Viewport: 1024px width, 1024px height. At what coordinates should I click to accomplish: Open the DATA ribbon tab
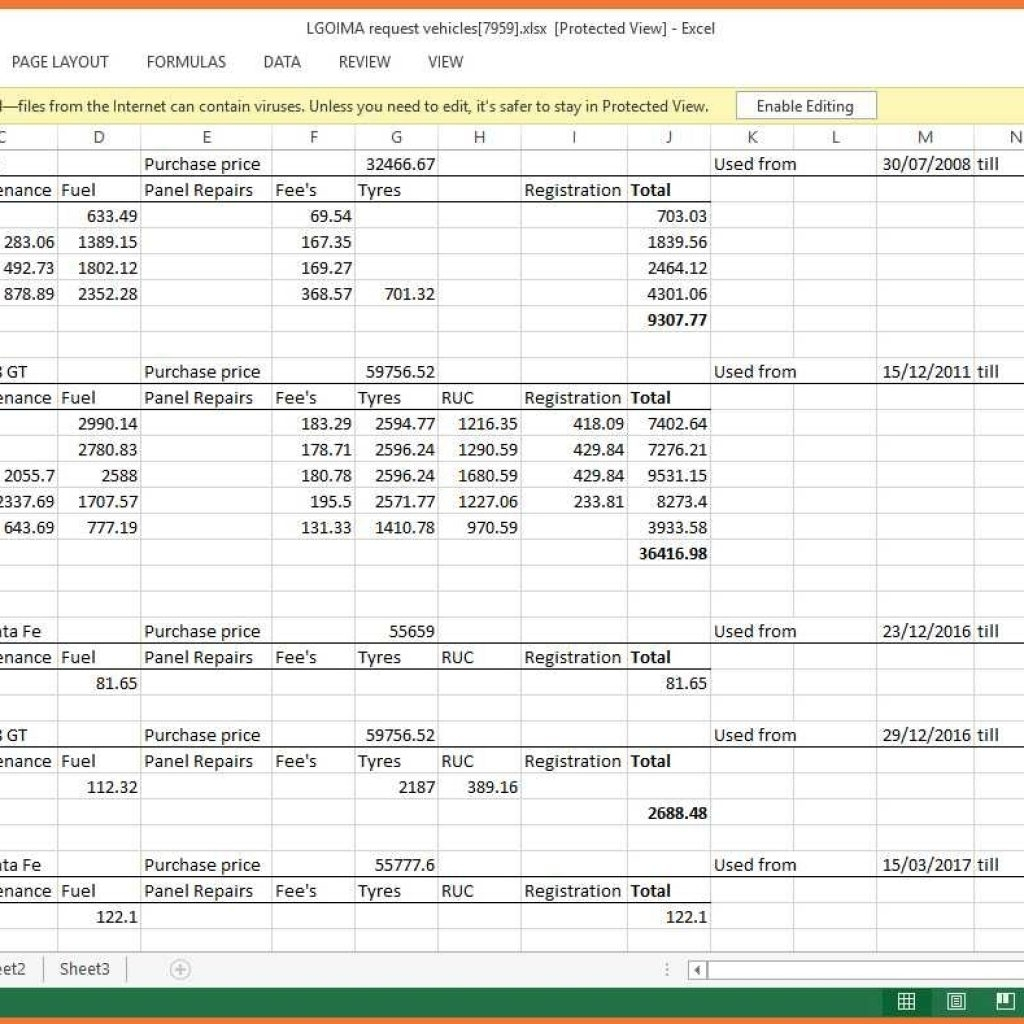[281, 62]
